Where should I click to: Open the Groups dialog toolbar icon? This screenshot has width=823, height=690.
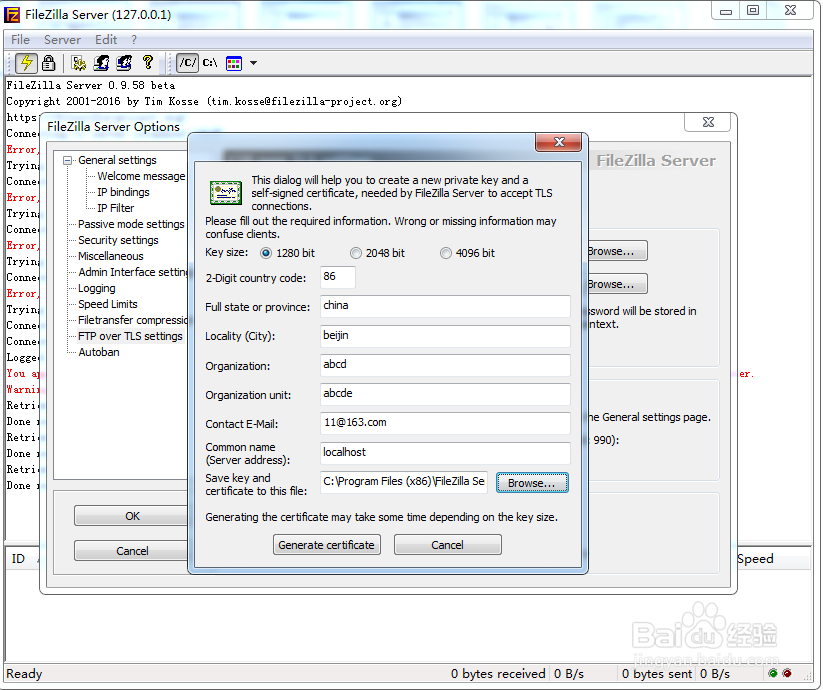124,62
